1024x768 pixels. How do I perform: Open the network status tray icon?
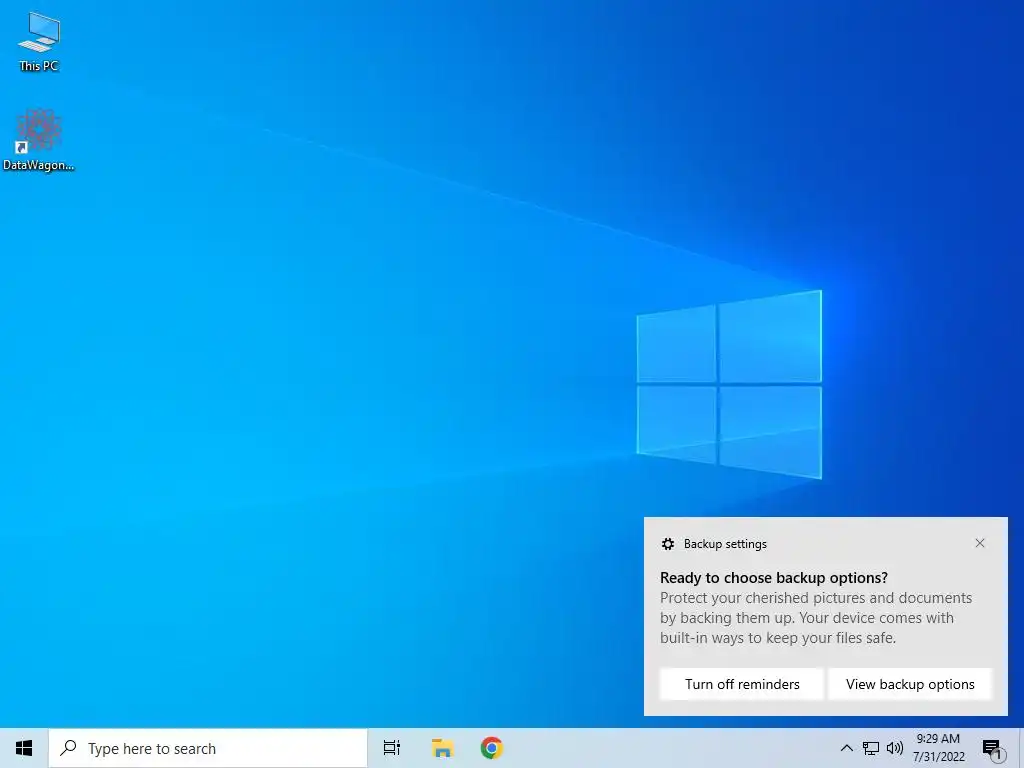(x=871, y=748)
